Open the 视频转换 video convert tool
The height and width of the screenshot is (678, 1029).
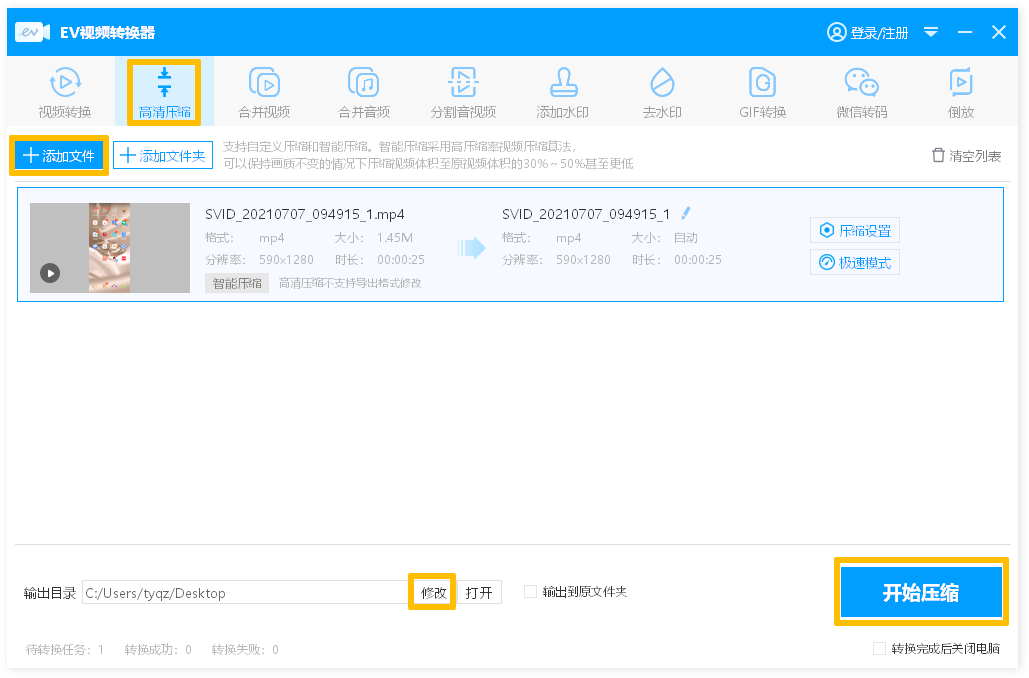coord(65,92)
